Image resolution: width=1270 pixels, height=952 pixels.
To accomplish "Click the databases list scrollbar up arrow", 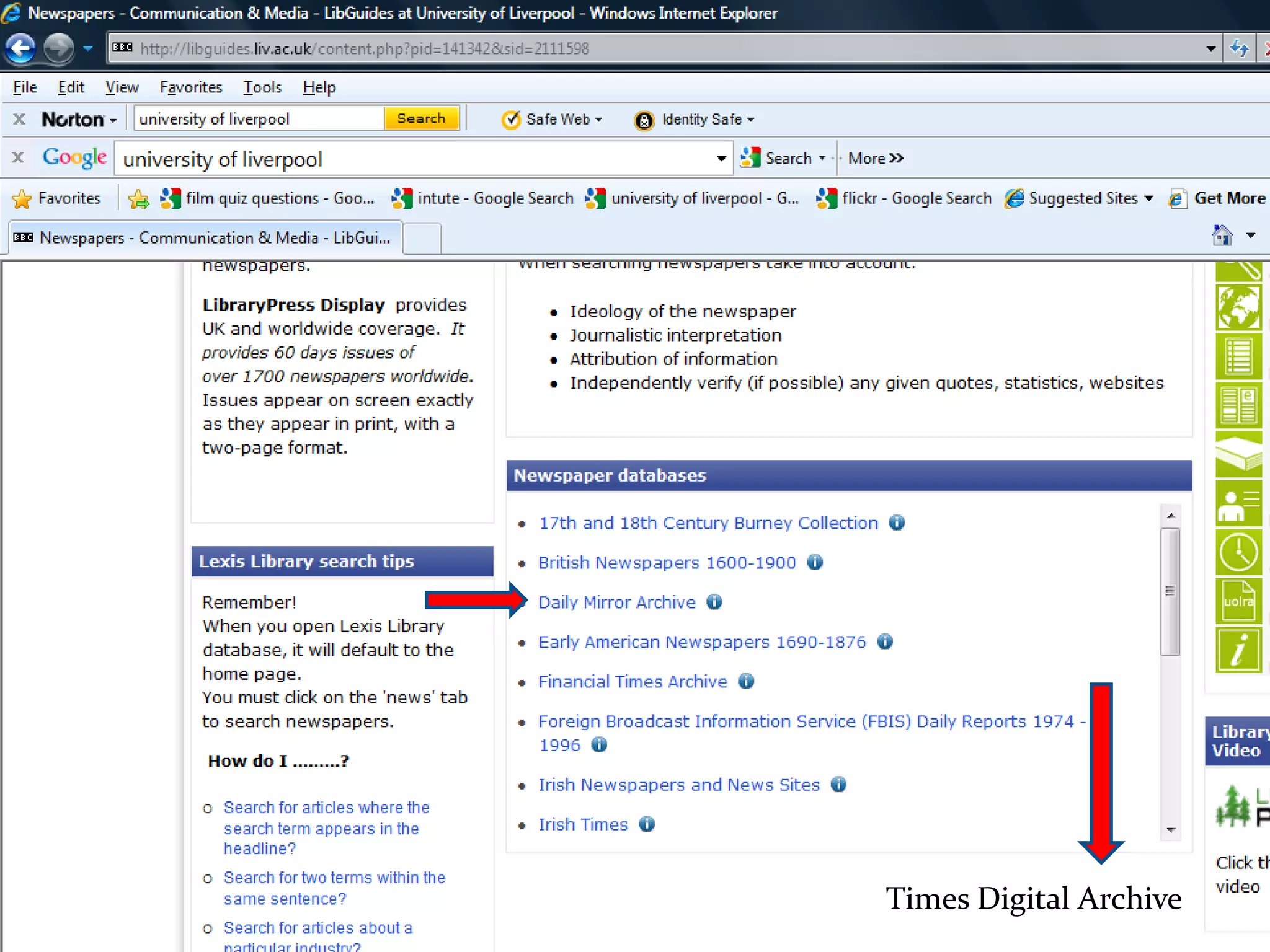I will click(1171, 516).
